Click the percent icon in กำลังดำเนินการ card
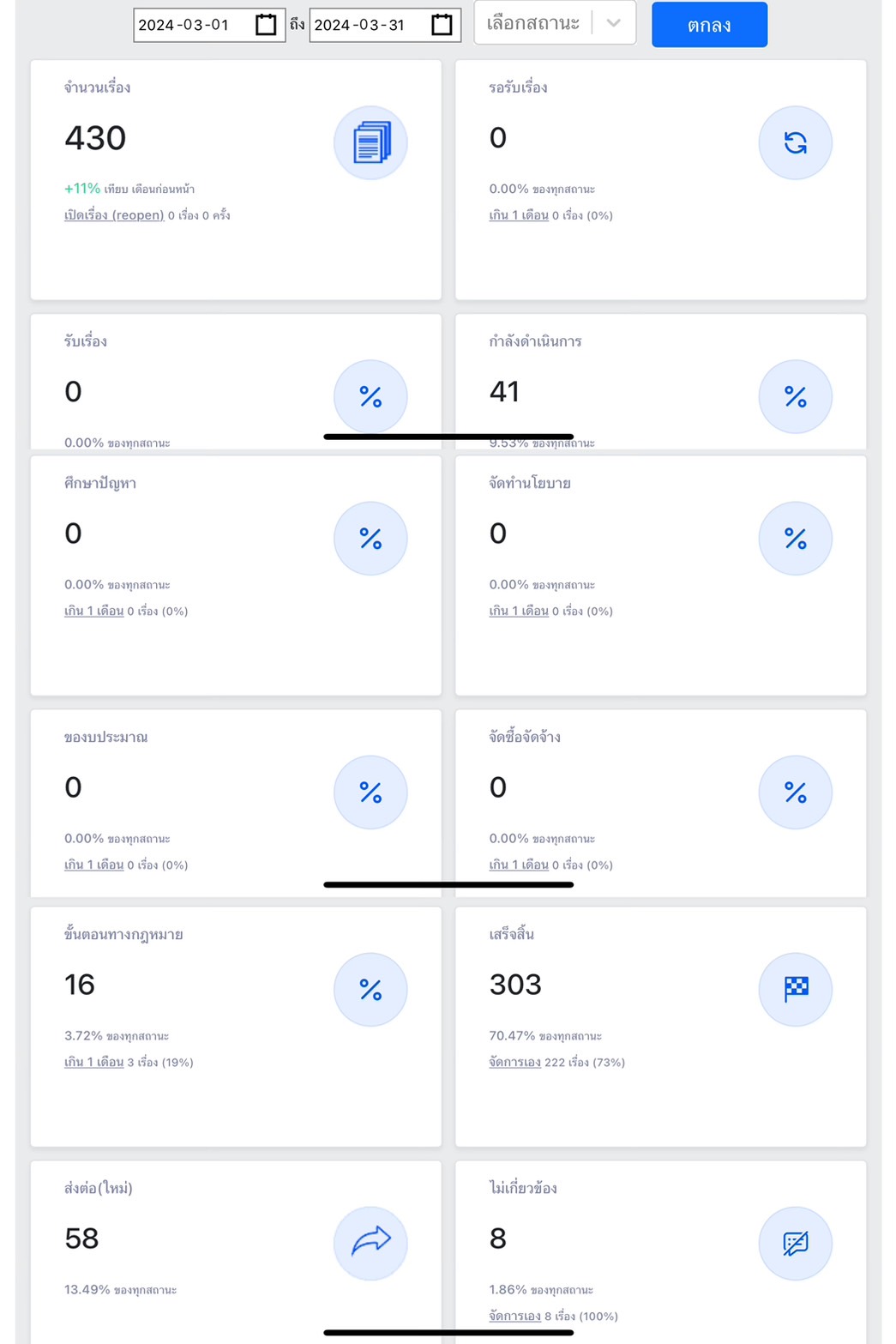896x1344 pixels. (x=795, y=396)
